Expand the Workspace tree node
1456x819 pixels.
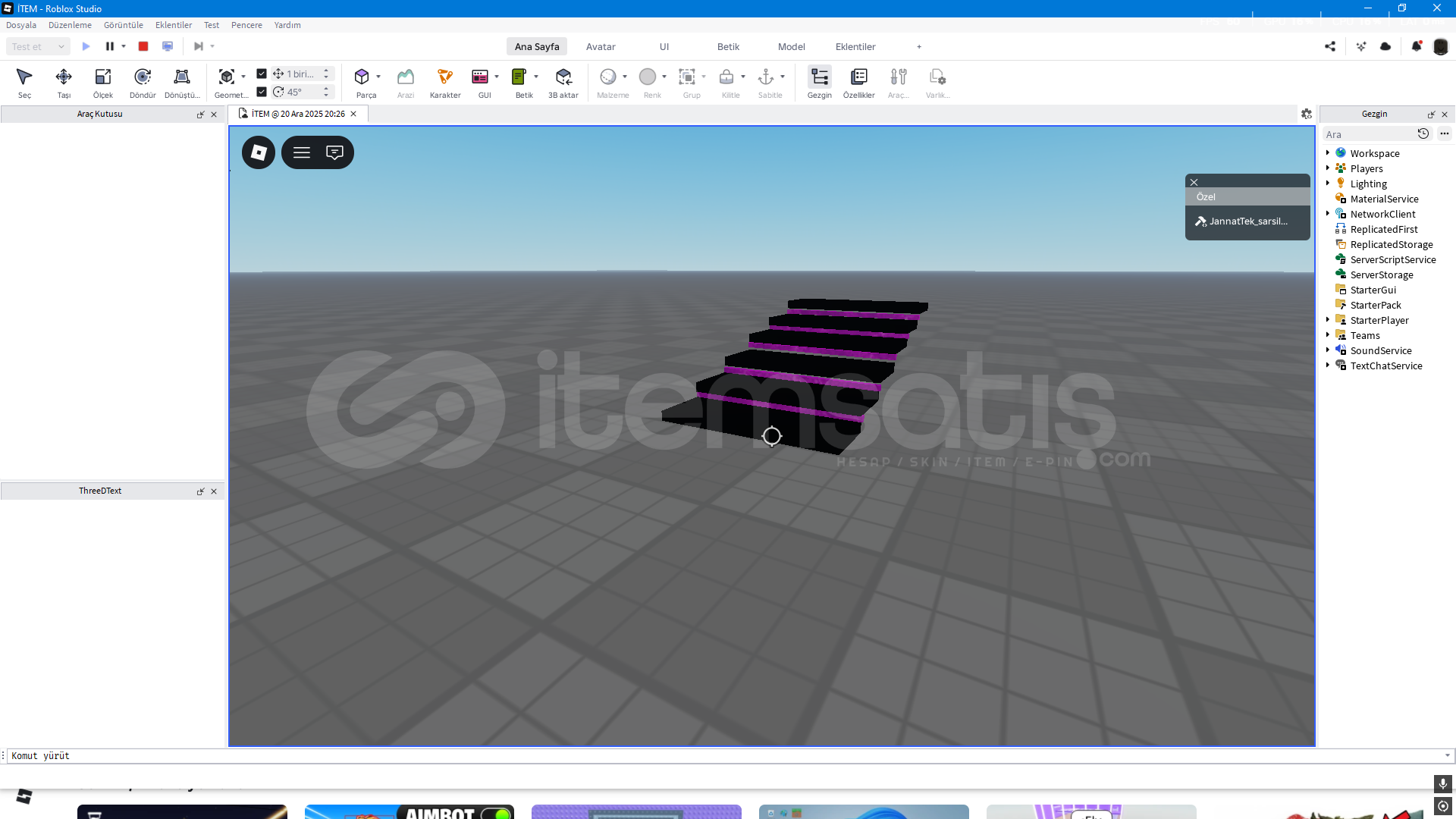tap(1328, 153)
